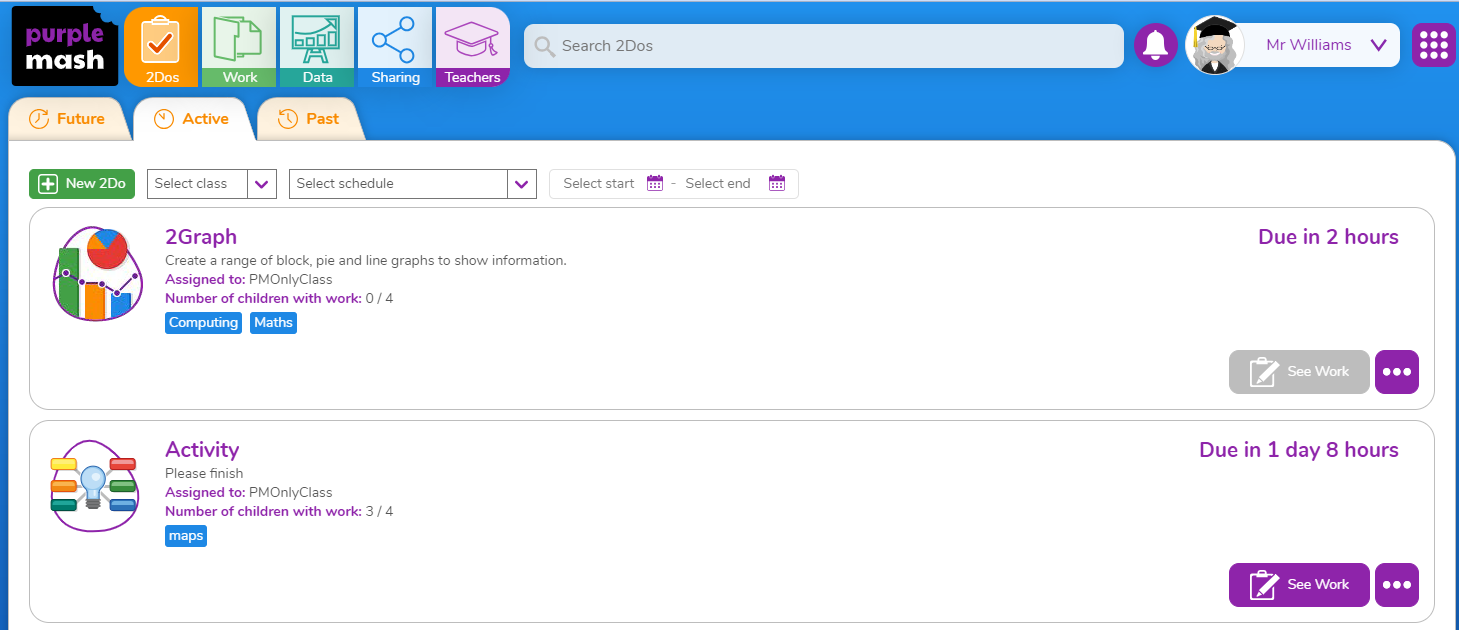The height and width of the screenshot is (630, 1459).
Task: Click the Purple Mash logo
Action: tap(65, 46)
